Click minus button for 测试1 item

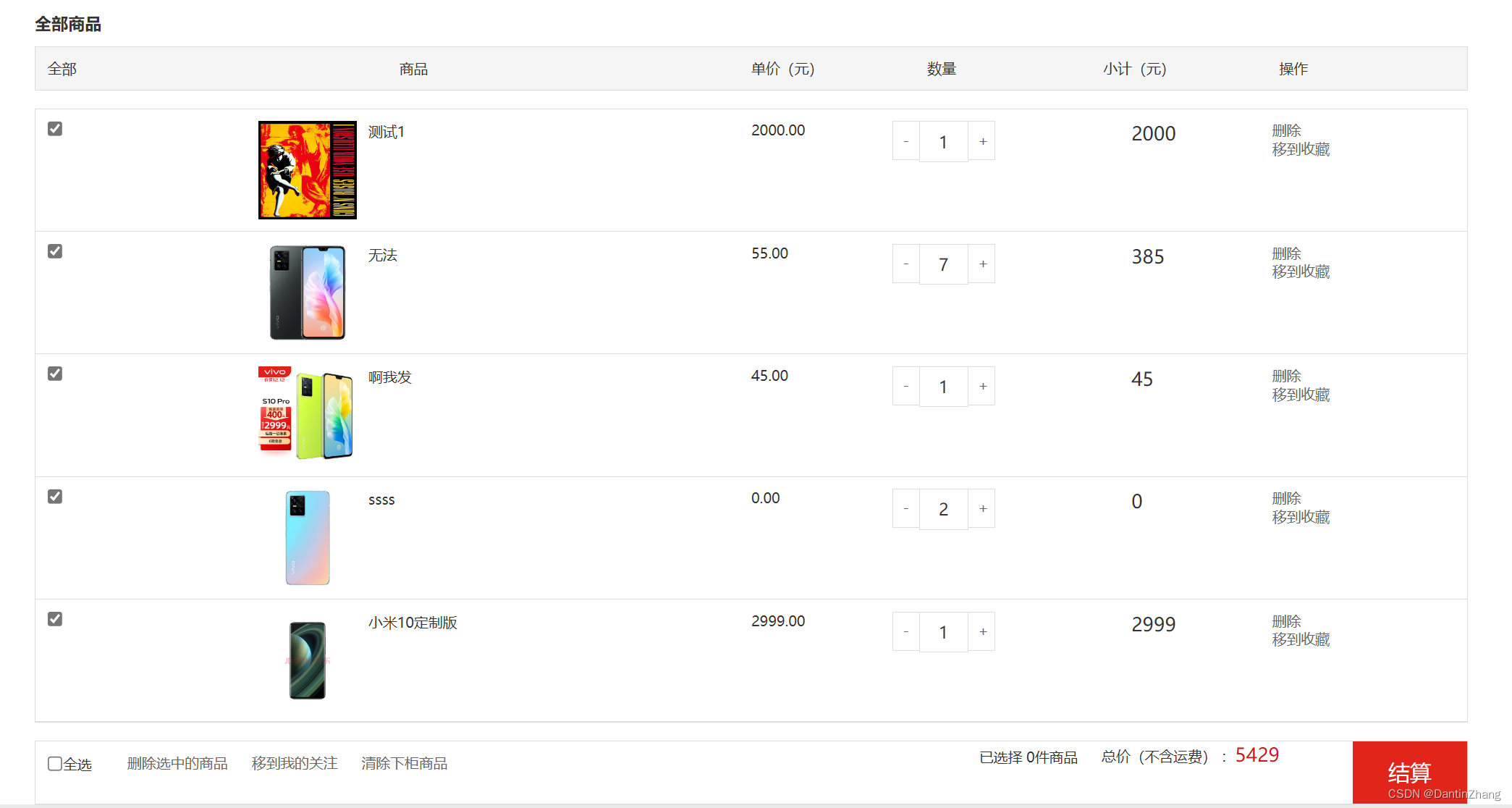[905, 141]
